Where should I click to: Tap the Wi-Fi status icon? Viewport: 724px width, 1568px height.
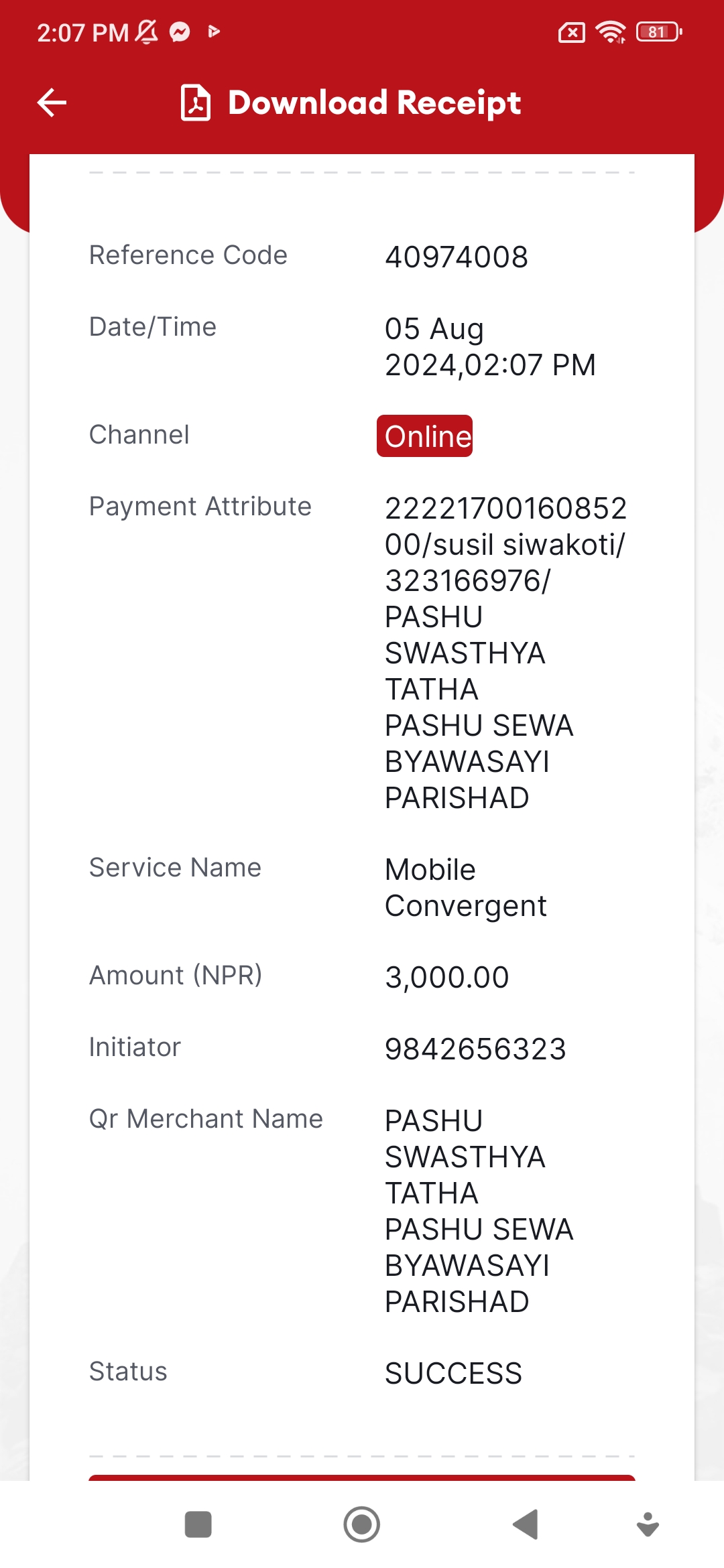pyautogui.click(x=611, y=31)
